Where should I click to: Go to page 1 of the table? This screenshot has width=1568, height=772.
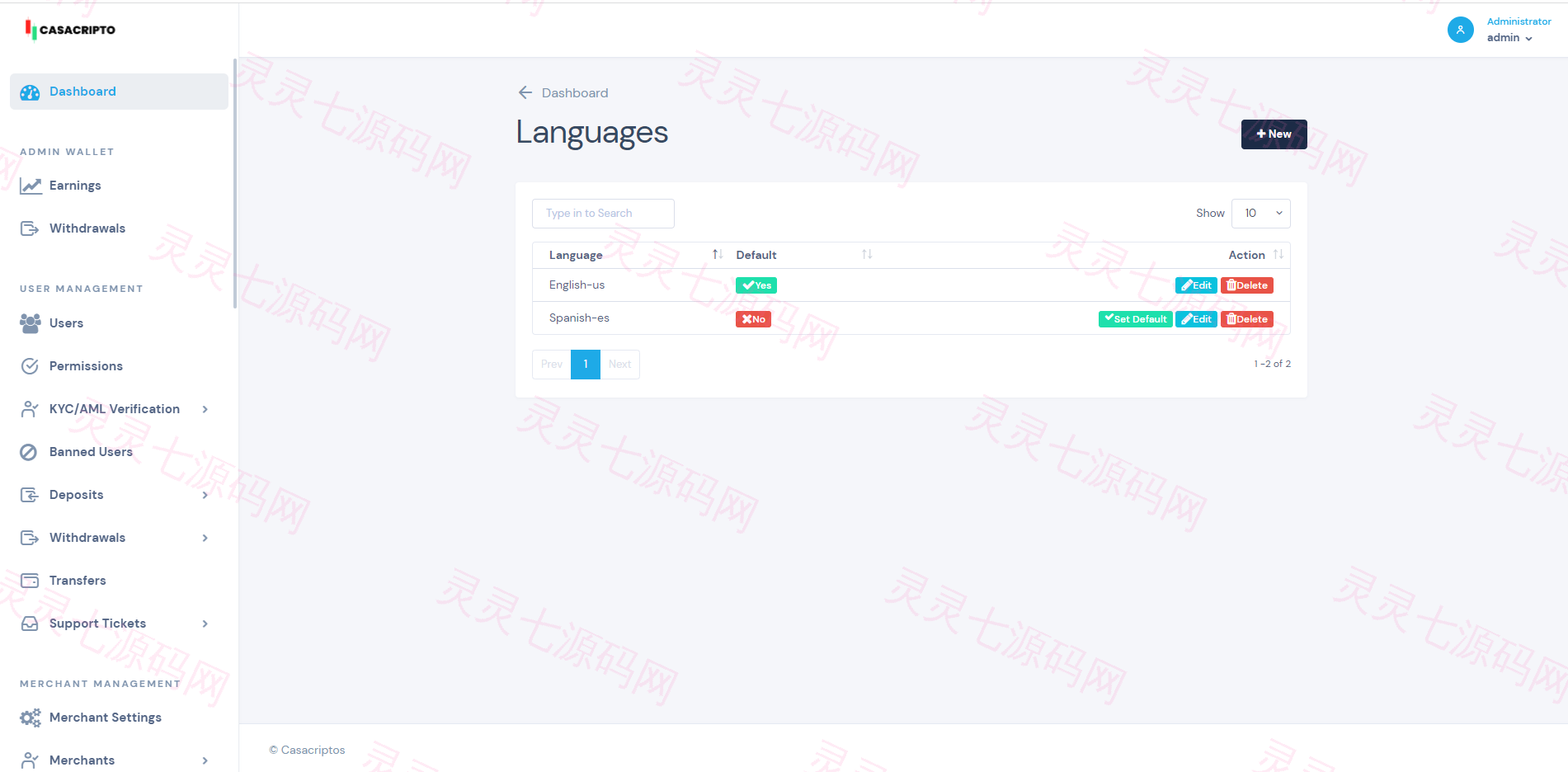pyautogui.click(x=586, y=365)
